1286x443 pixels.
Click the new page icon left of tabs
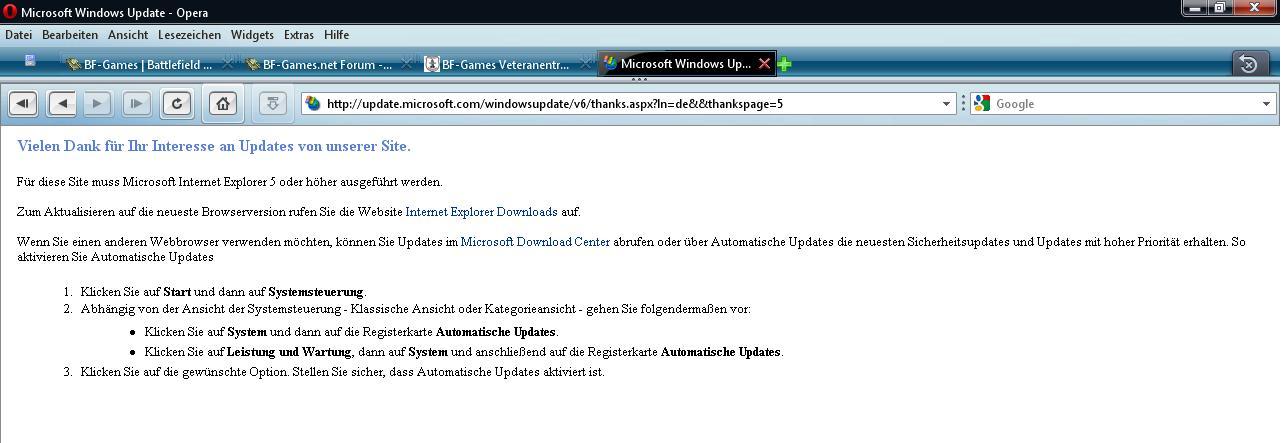pos(30,61)
